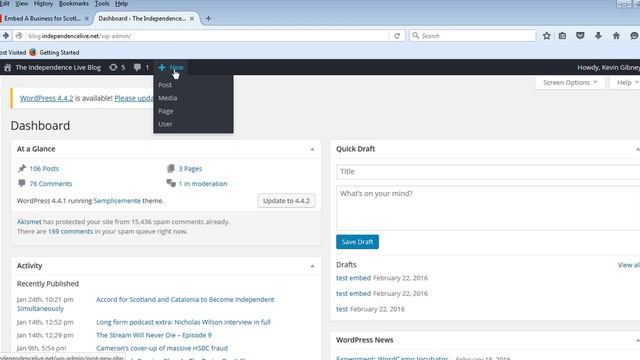The image size is (640, 360).
Task: Click the pin icon beside 106 Posts
Action: pyautogui.click(x=22, y=168)
